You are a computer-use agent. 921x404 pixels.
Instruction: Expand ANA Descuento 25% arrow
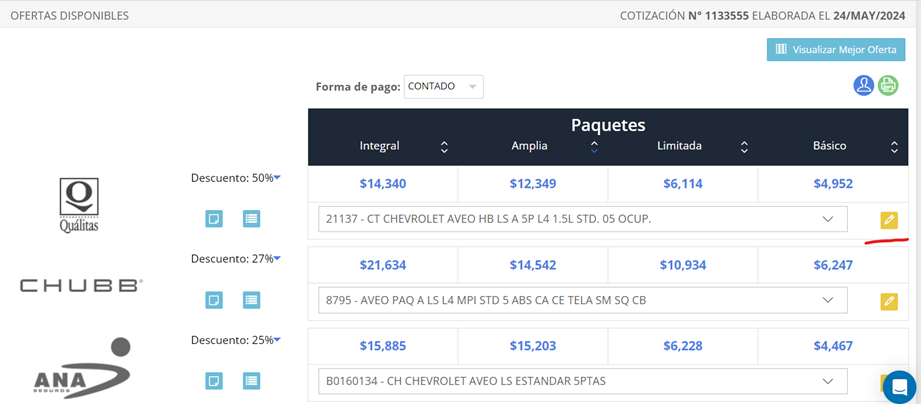point(277,339)
